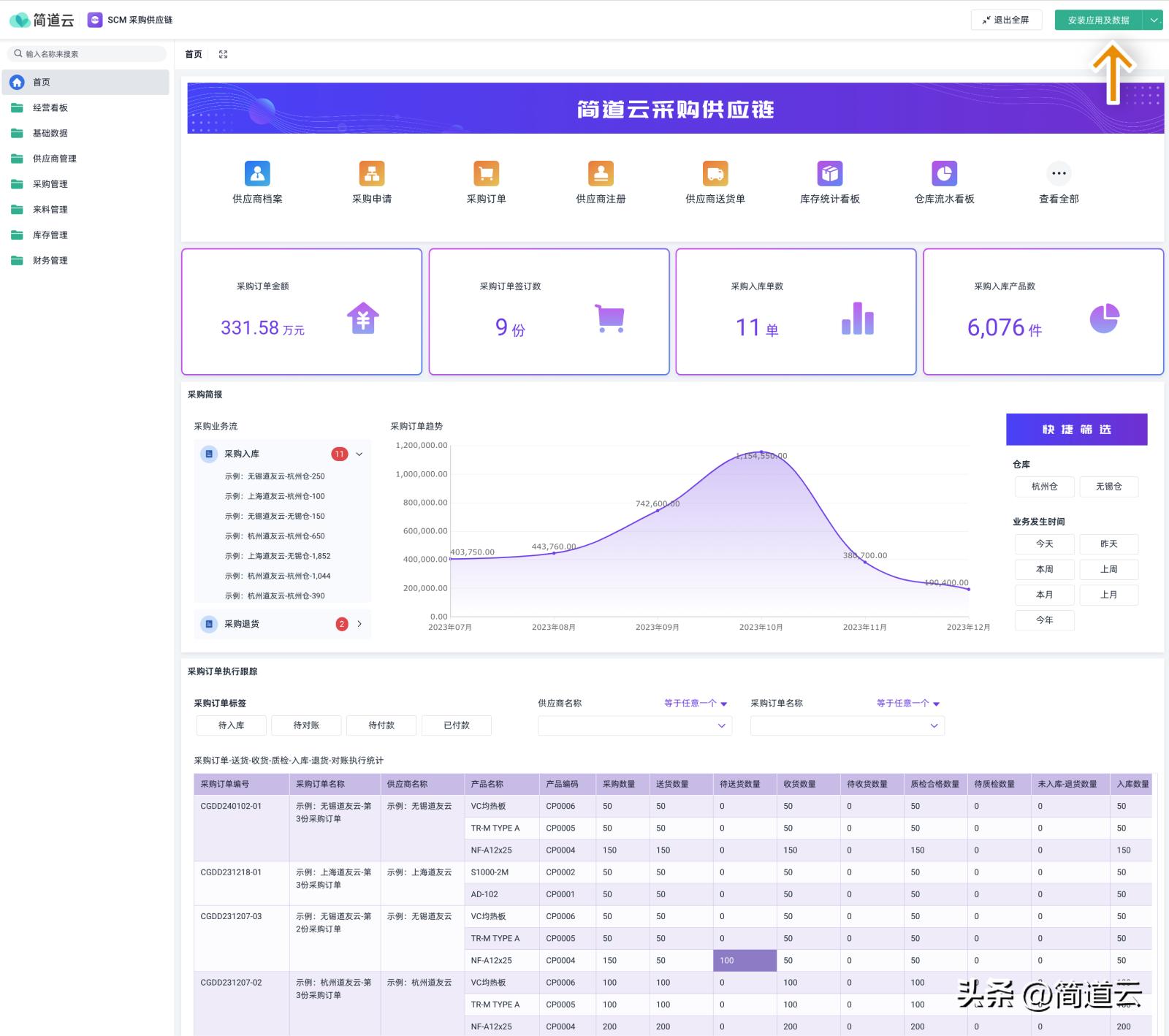Launch the 库存统计看板 icon
The height and width of the screenshot is (1036, 1169).
click(x=830, y=174)
